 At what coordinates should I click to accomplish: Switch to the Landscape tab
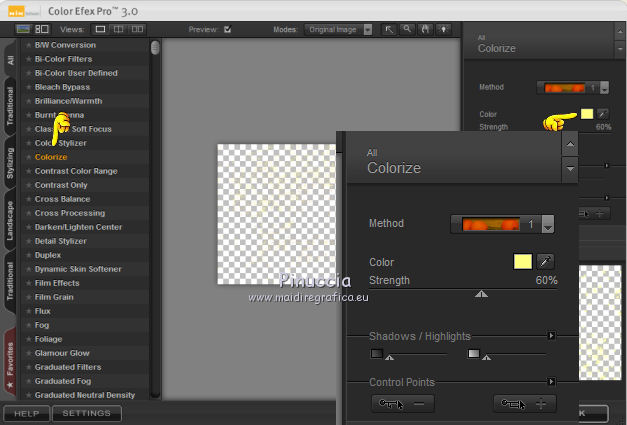10,220
